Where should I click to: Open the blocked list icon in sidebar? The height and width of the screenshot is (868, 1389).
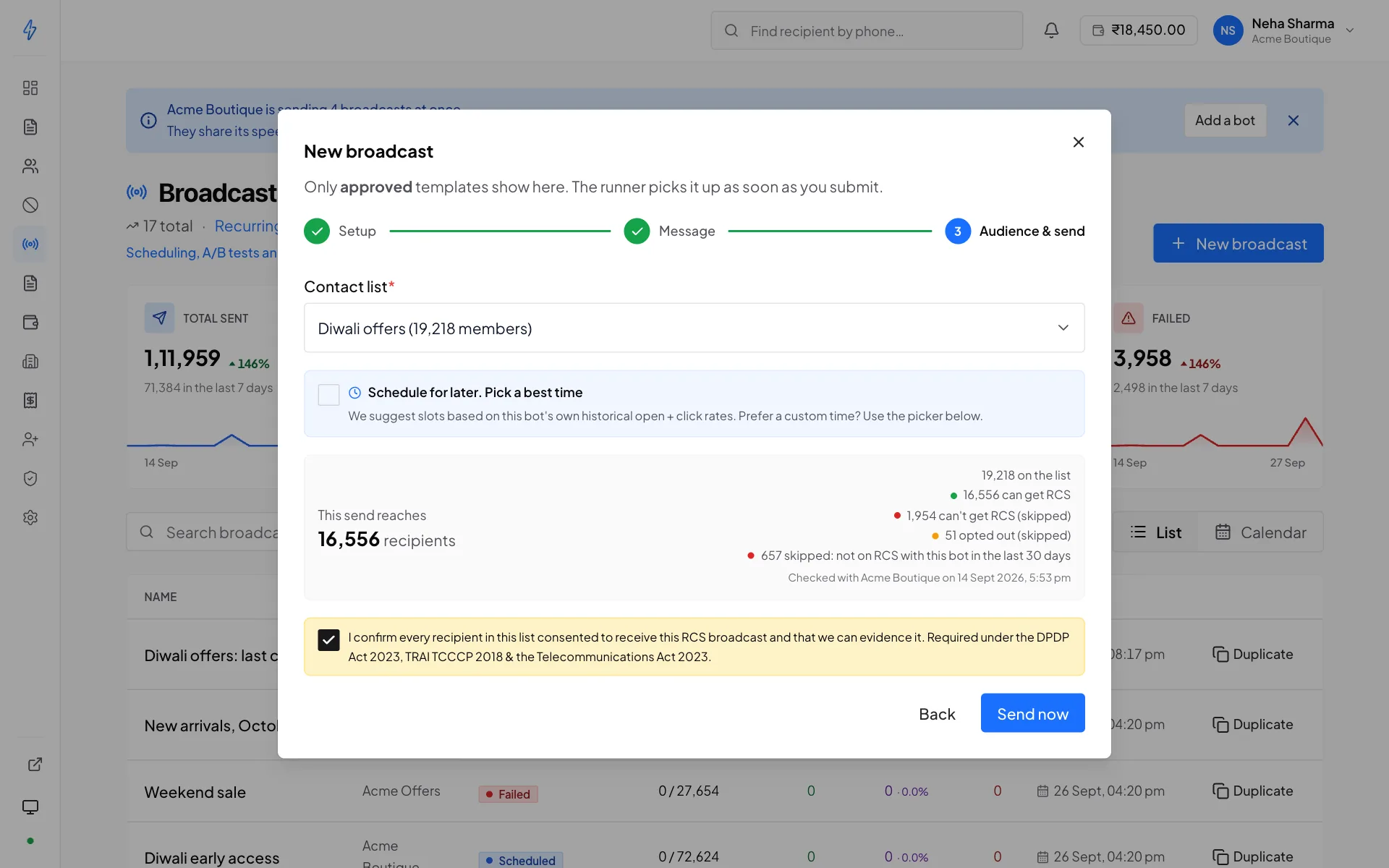[30, 205]
